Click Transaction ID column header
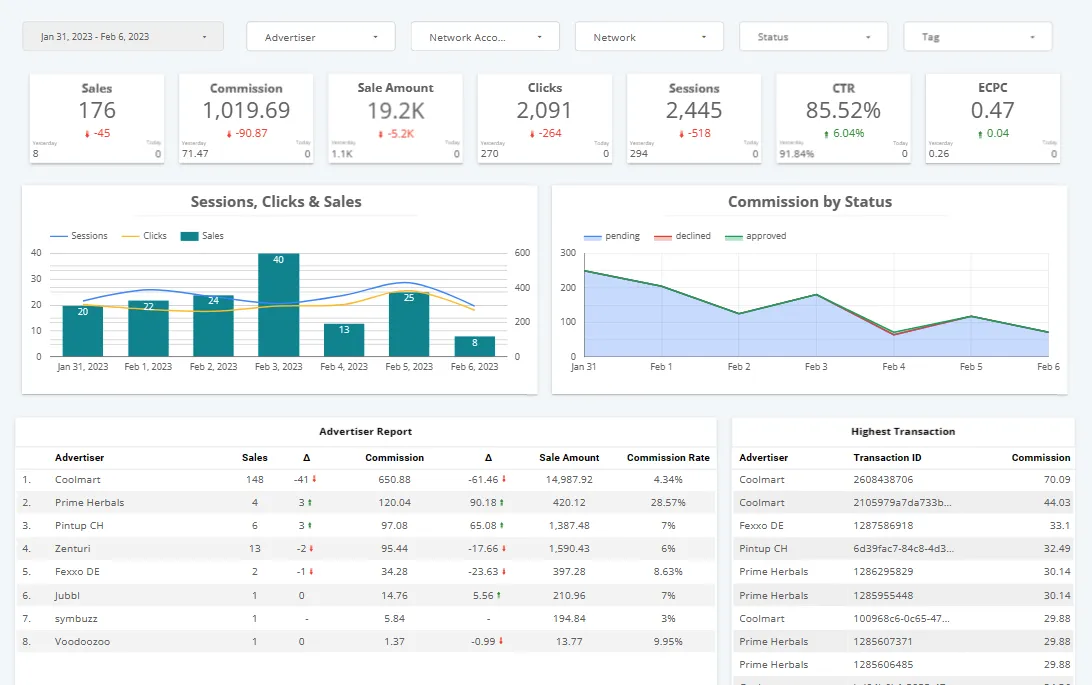Screen dimensions: 1092x685 pyautogui.click(x=887, y=457)
